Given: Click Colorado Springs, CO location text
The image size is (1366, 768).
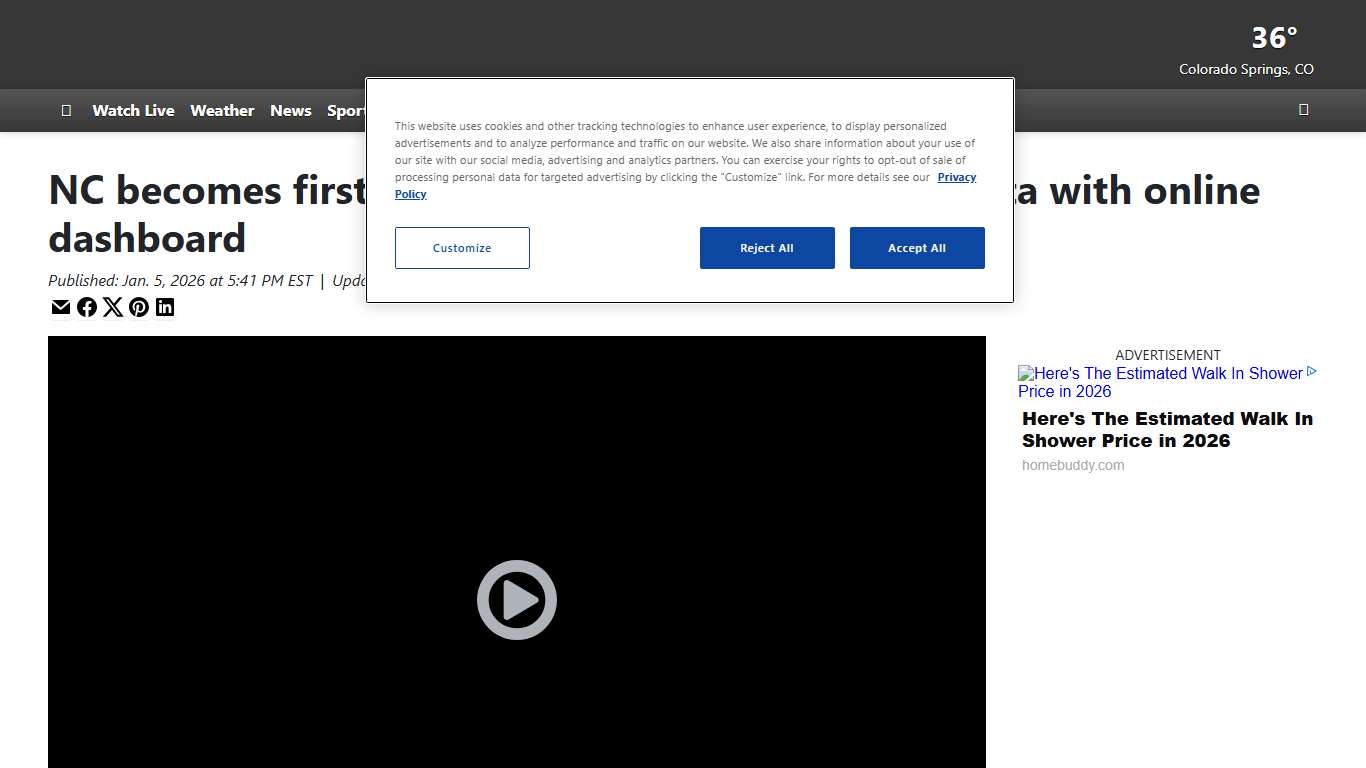Looking at the screenshot, I should (1246, 70).
